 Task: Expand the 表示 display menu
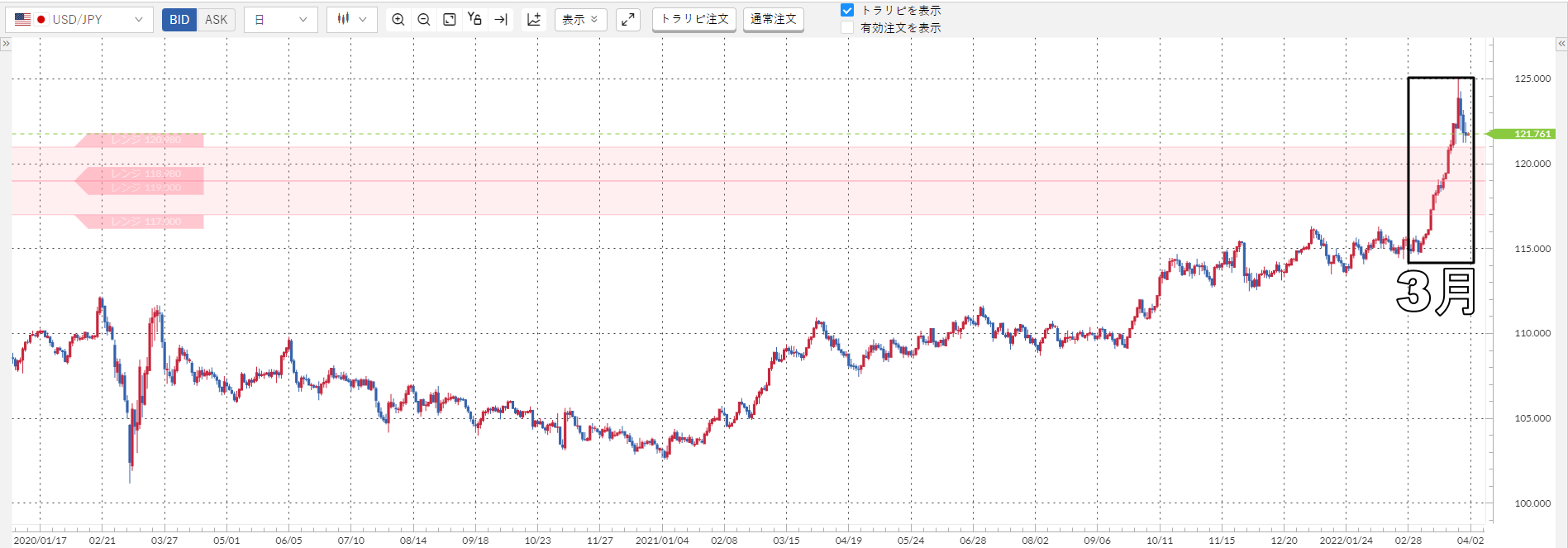580,19
